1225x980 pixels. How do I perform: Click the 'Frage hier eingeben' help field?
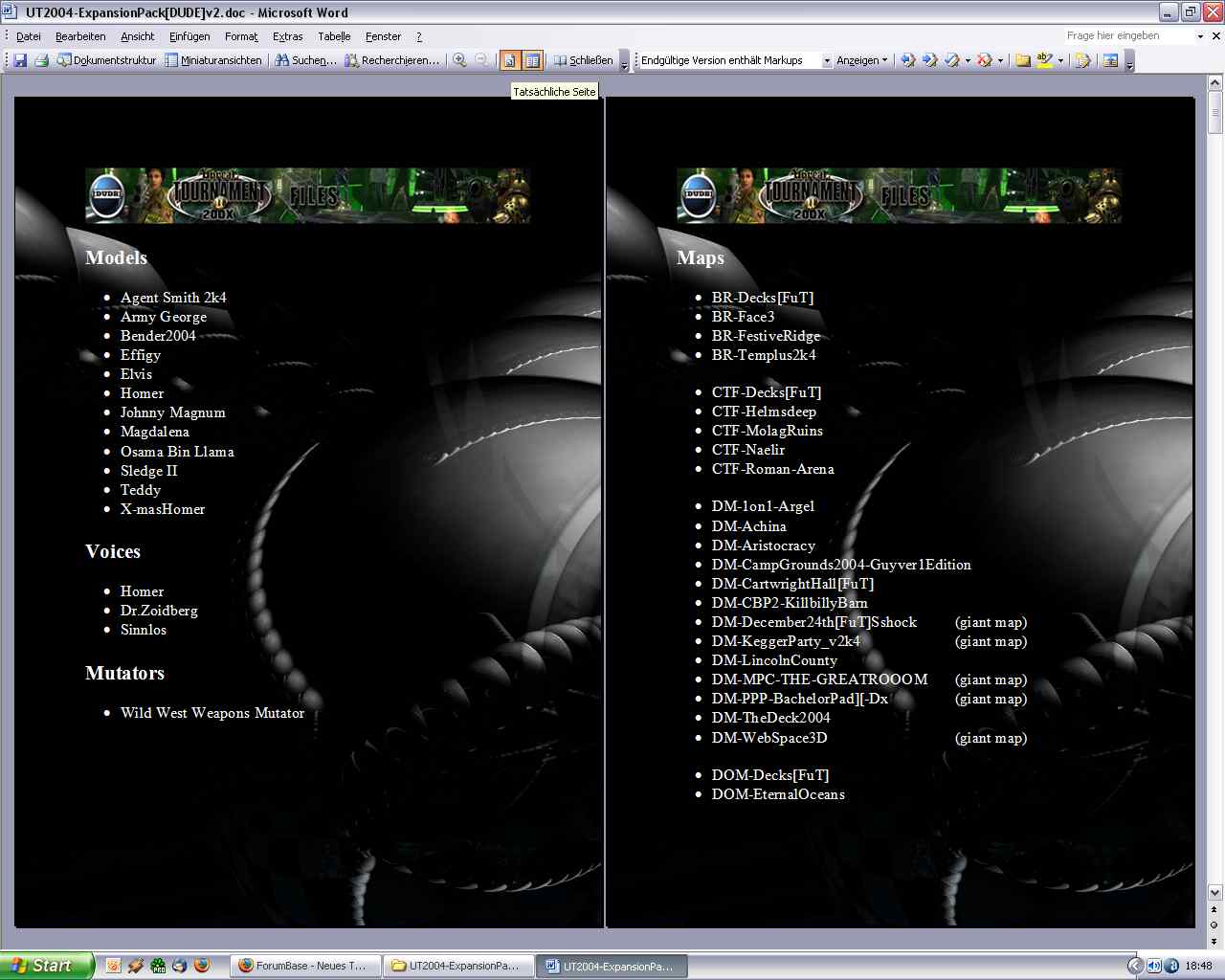[x=1127, y=35]
